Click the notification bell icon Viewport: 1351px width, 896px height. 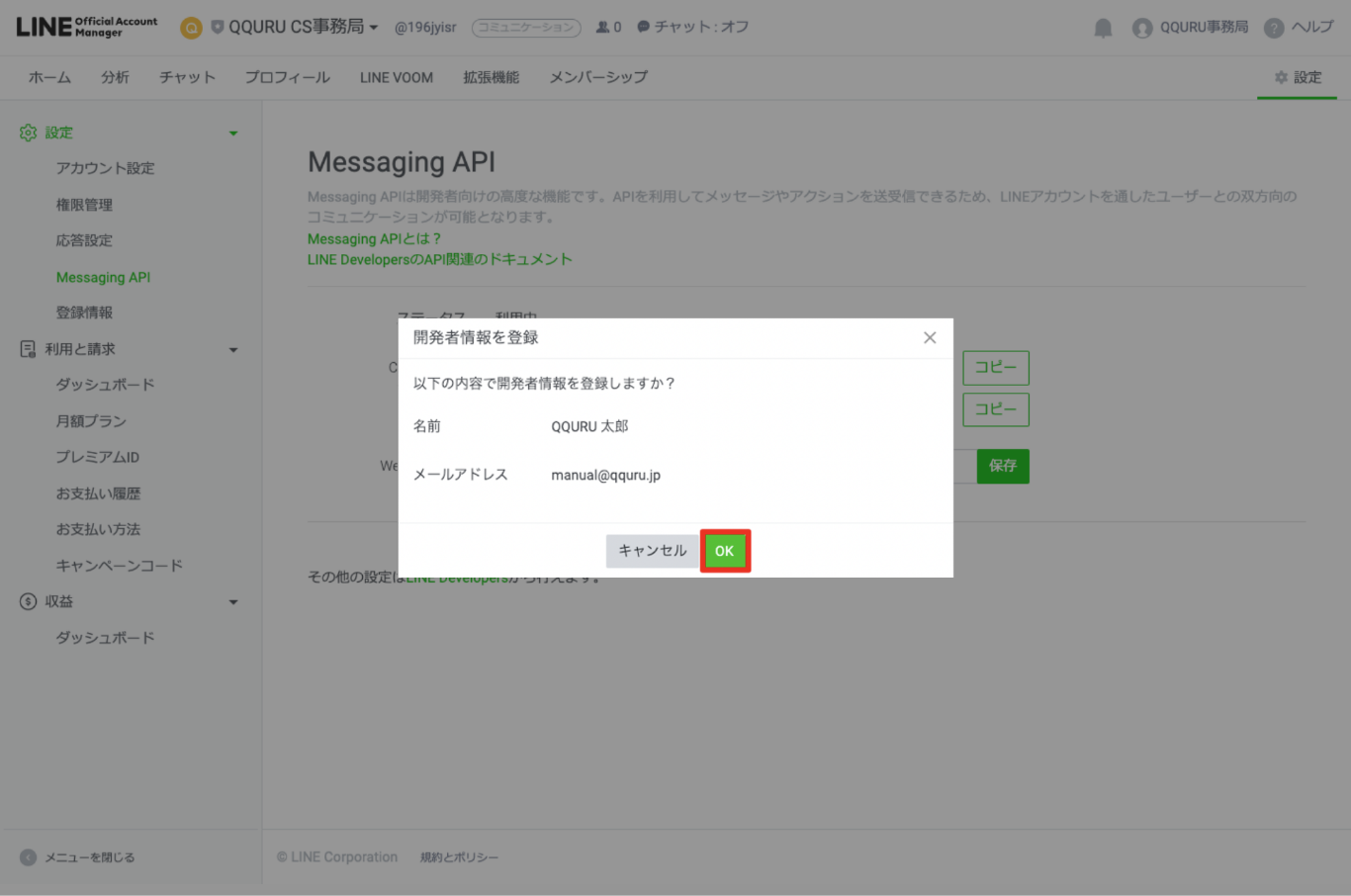tap(1103, 28)
